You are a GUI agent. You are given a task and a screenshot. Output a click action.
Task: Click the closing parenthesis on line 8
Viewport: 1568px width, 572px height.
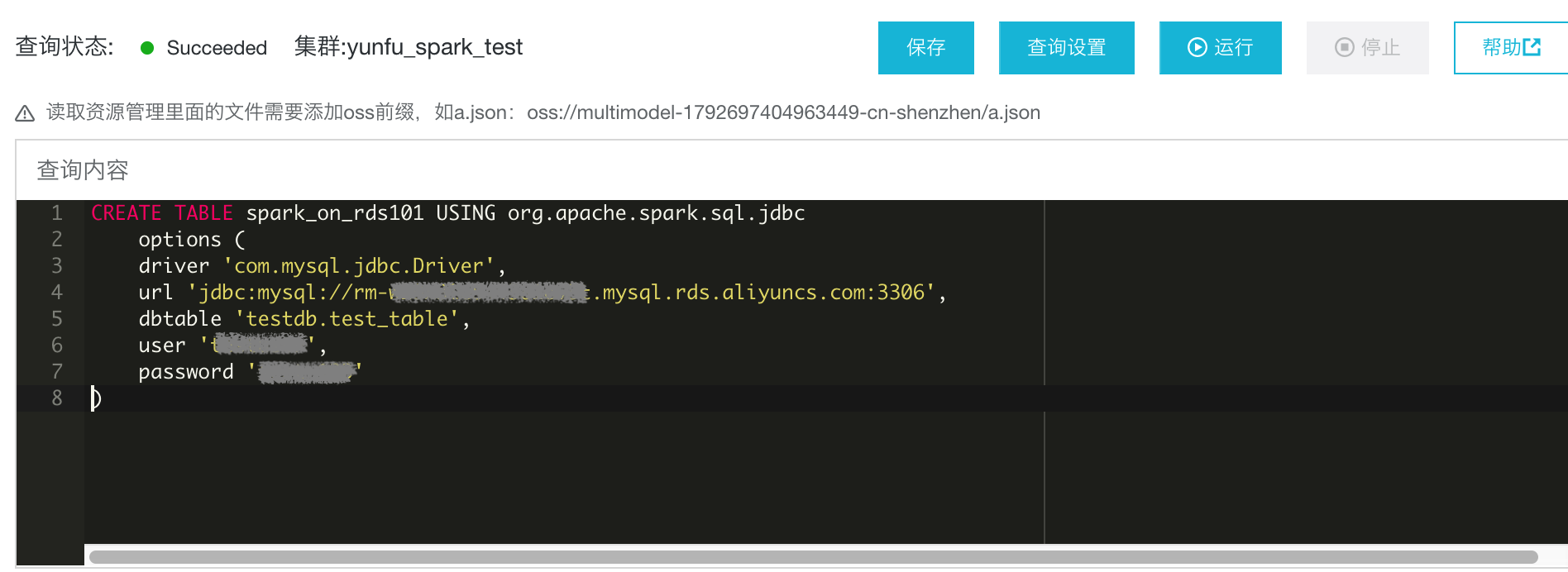(96, 398)
